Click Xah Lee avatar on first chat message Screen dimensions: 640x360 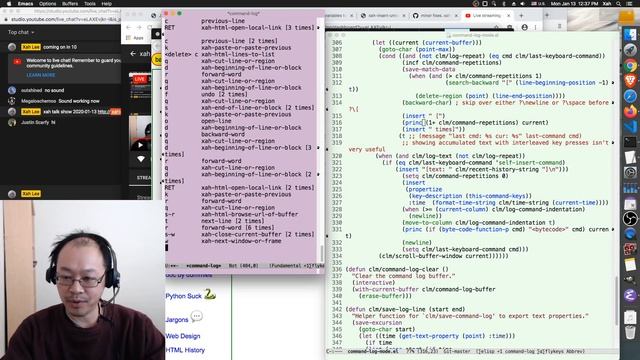click(12, 47)
